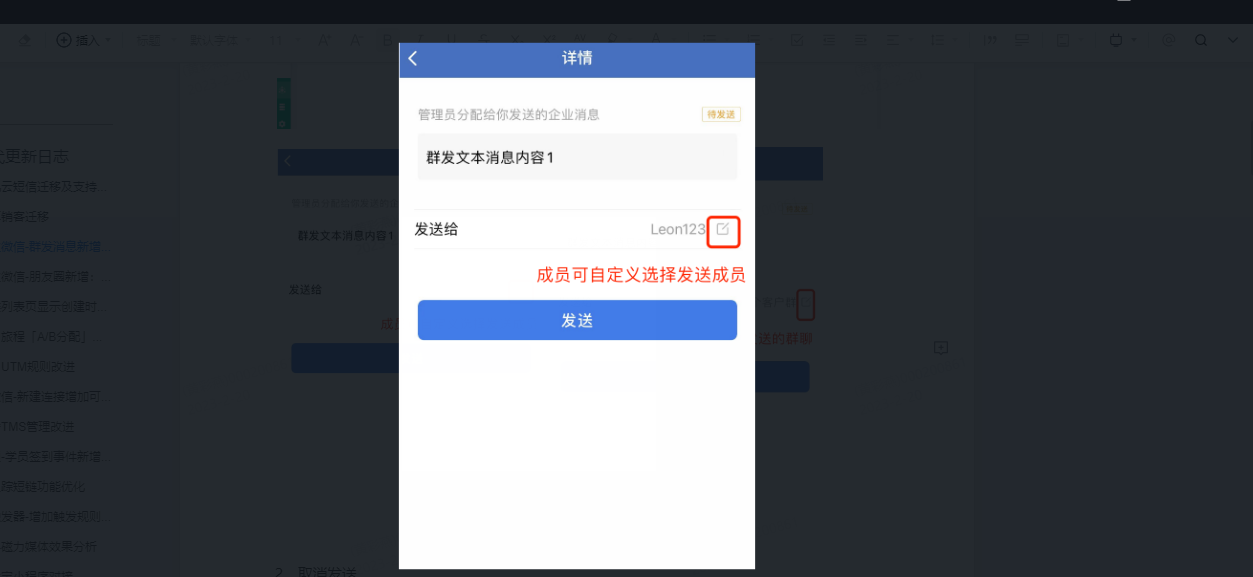Click the edit recipient icon beside Leon123
Viewport: 1253px width, 577px height.
click(x=723, y=230)
